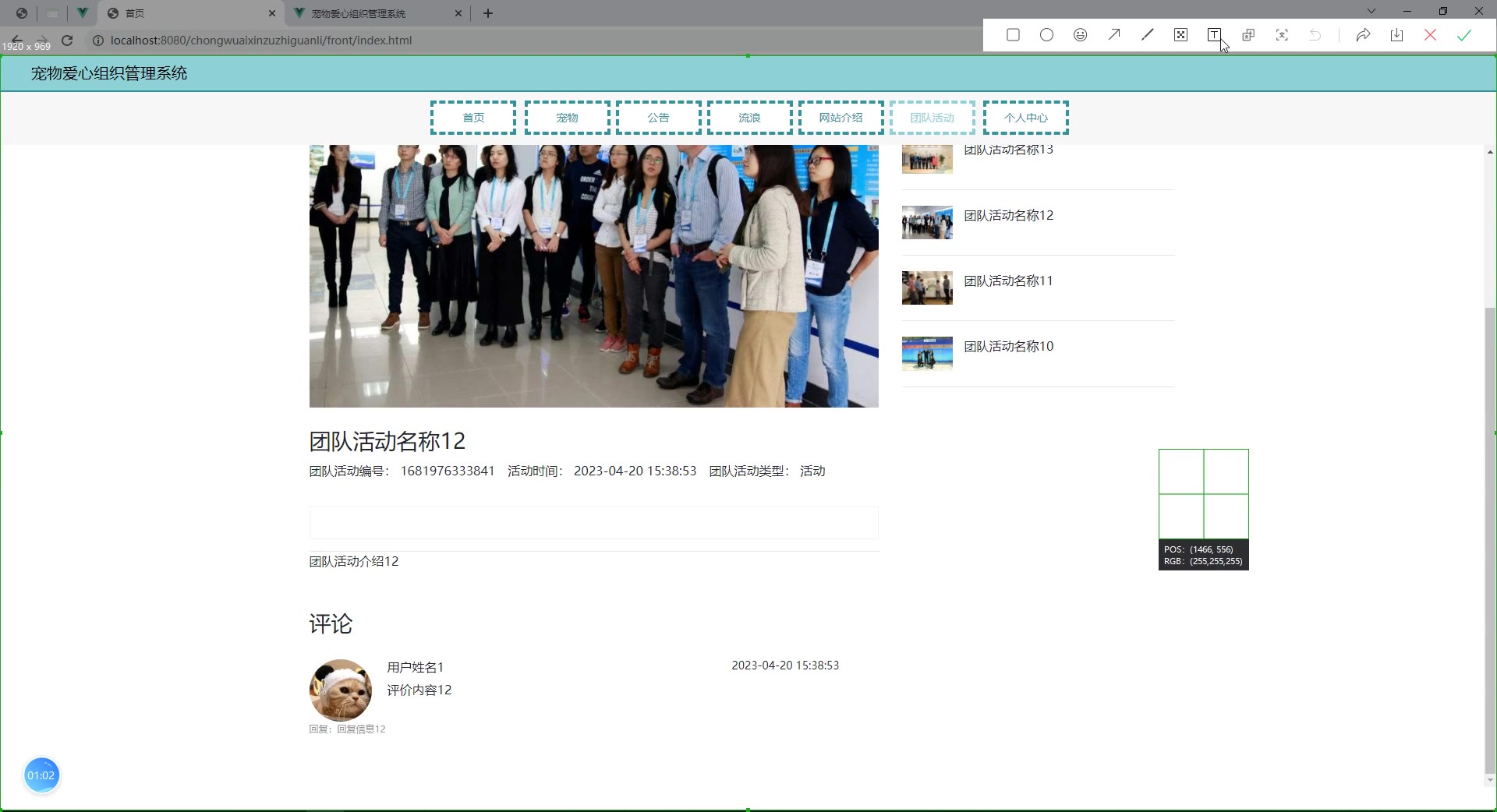Screen dimensions: 1497x812
Task: Click the overlapping-squares icon in screenshot toolbar
Action: [x=1248, y=35]
